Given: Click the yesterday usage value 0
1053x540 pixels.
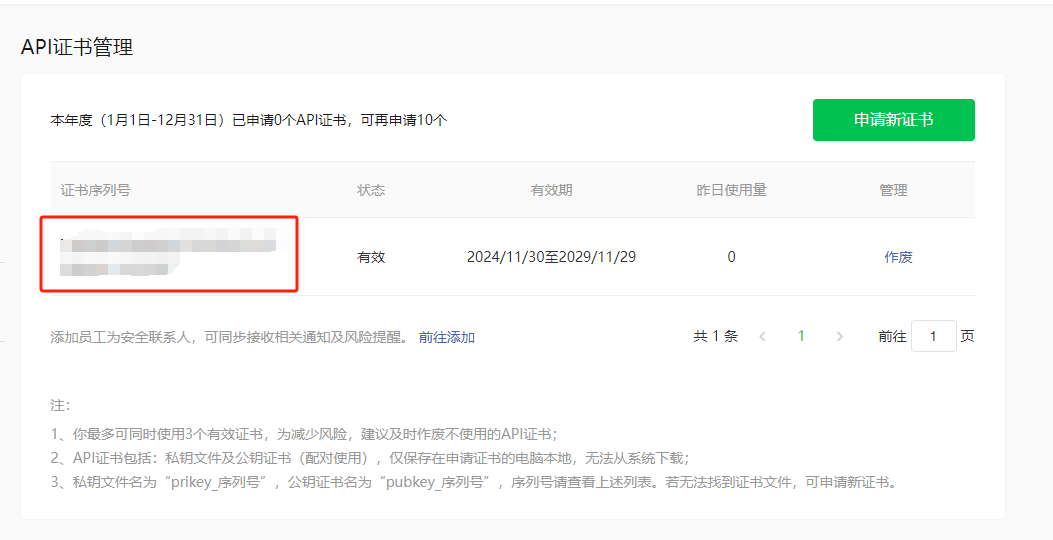Looking at the screenshot, I should click(731, 257).
